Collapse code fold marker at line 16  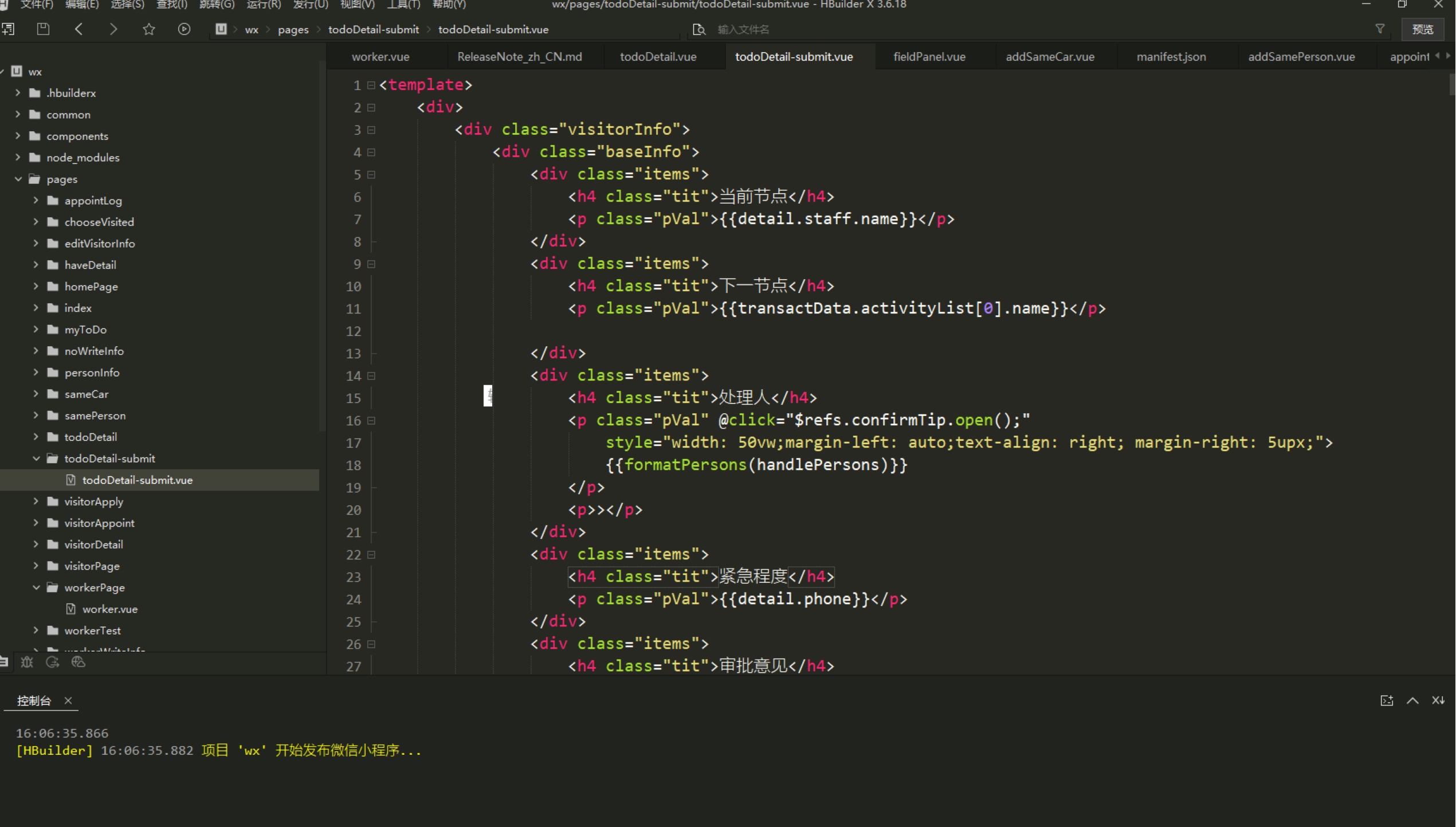point(371,420)
